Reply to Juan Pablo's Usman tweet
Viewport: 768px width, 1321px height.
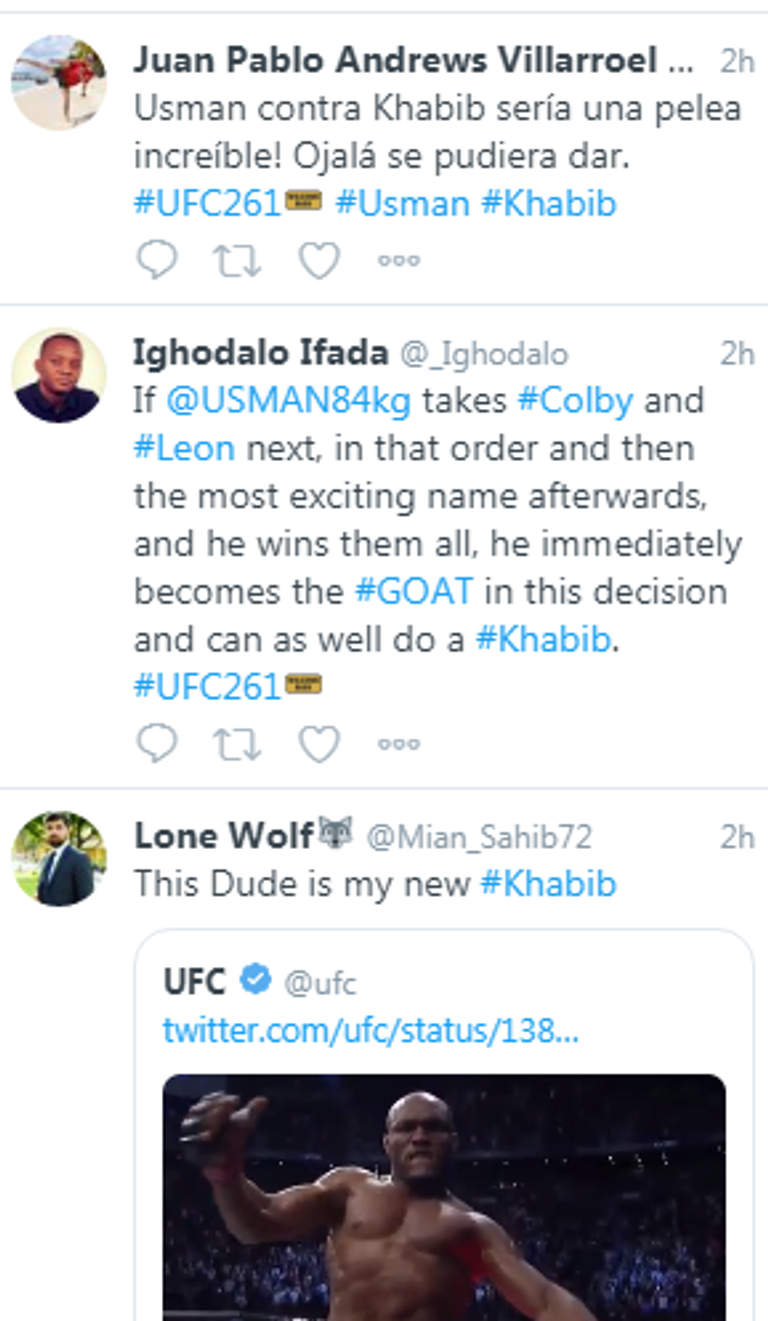[x=156, y=260]
